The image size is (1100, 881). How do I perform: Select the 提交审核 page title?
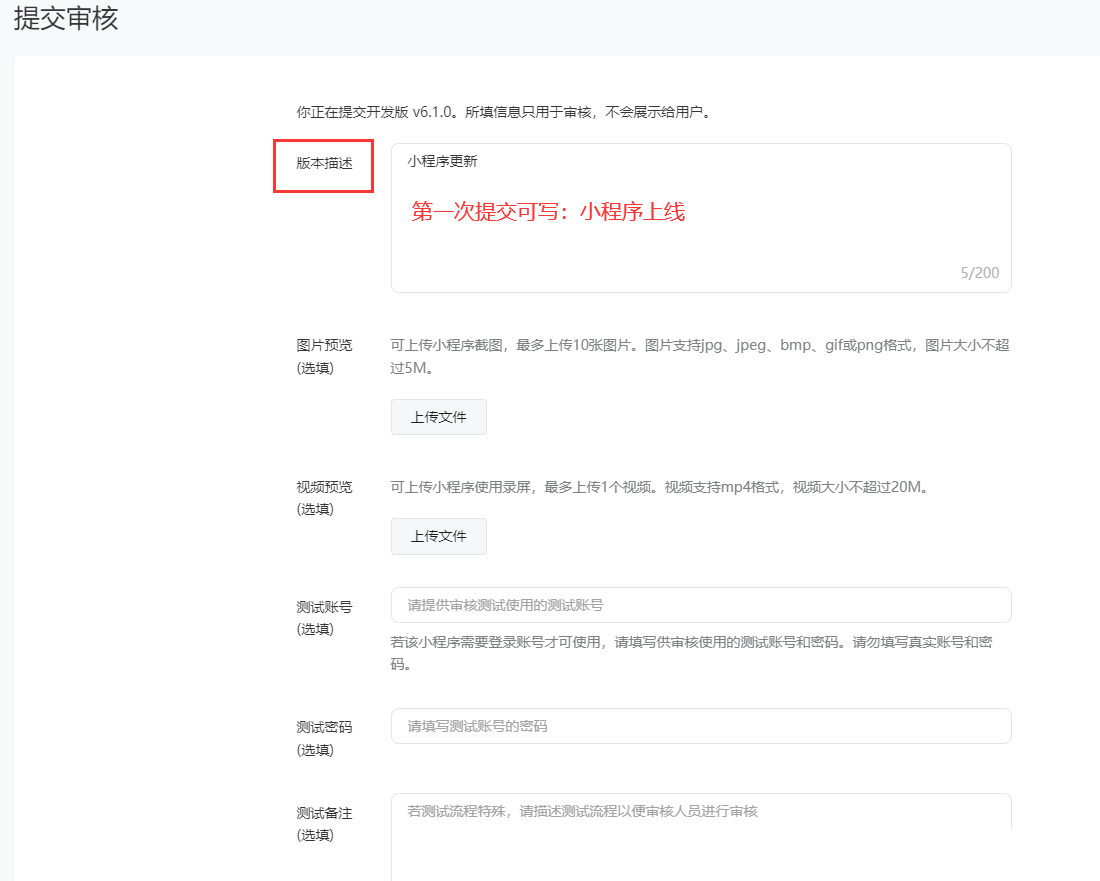click(x=66, y=18)
